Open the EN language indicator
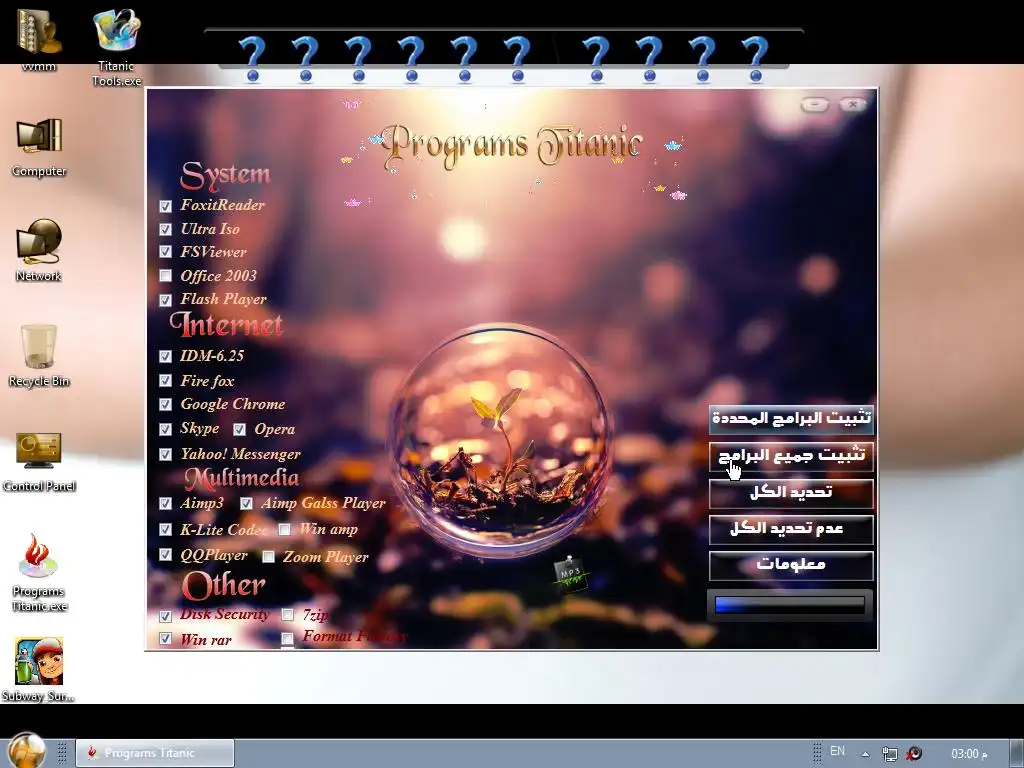 [x=837, y=751]
